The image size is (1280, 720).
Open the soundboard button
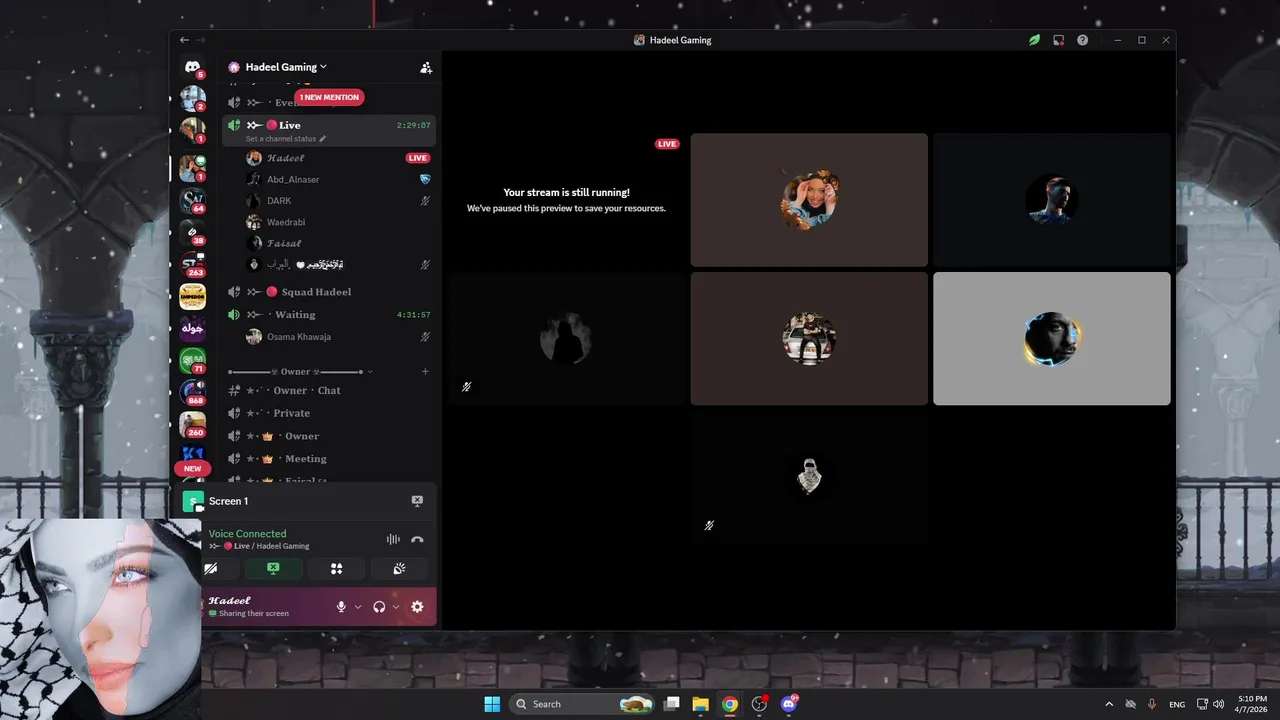tap(399, 568)
